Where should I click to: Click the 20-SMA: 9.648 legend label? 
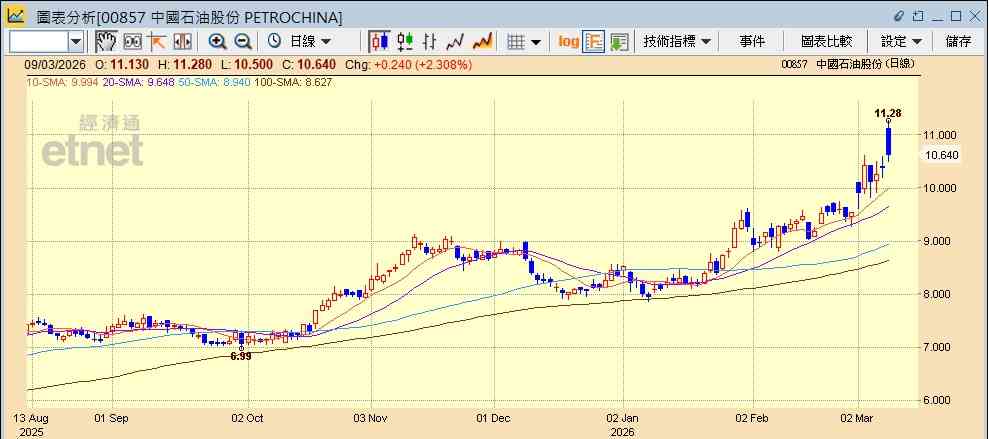(139, 82)
